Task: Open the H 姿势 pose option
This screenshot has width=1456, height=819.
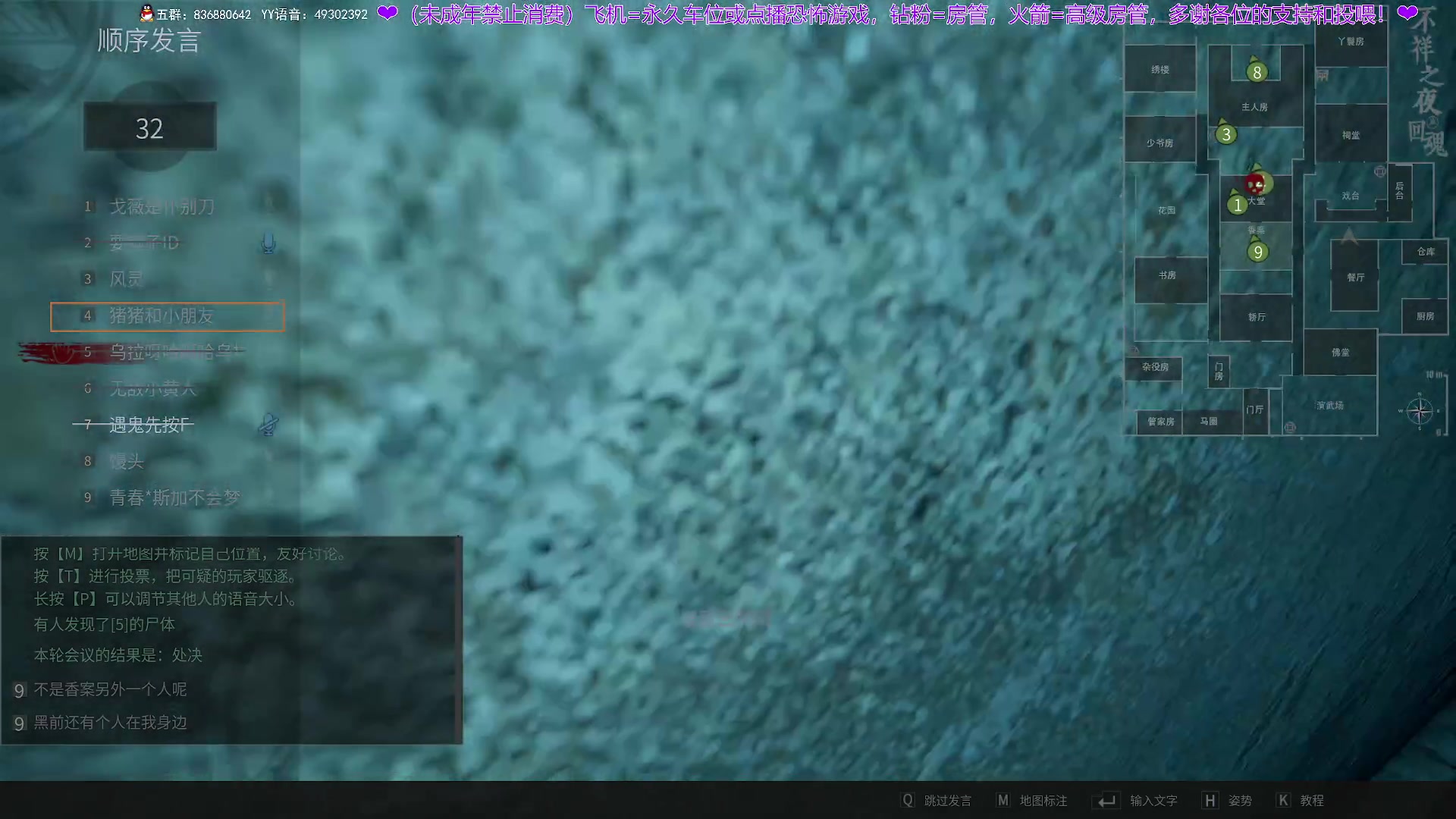Action: tap(1239, 801)
